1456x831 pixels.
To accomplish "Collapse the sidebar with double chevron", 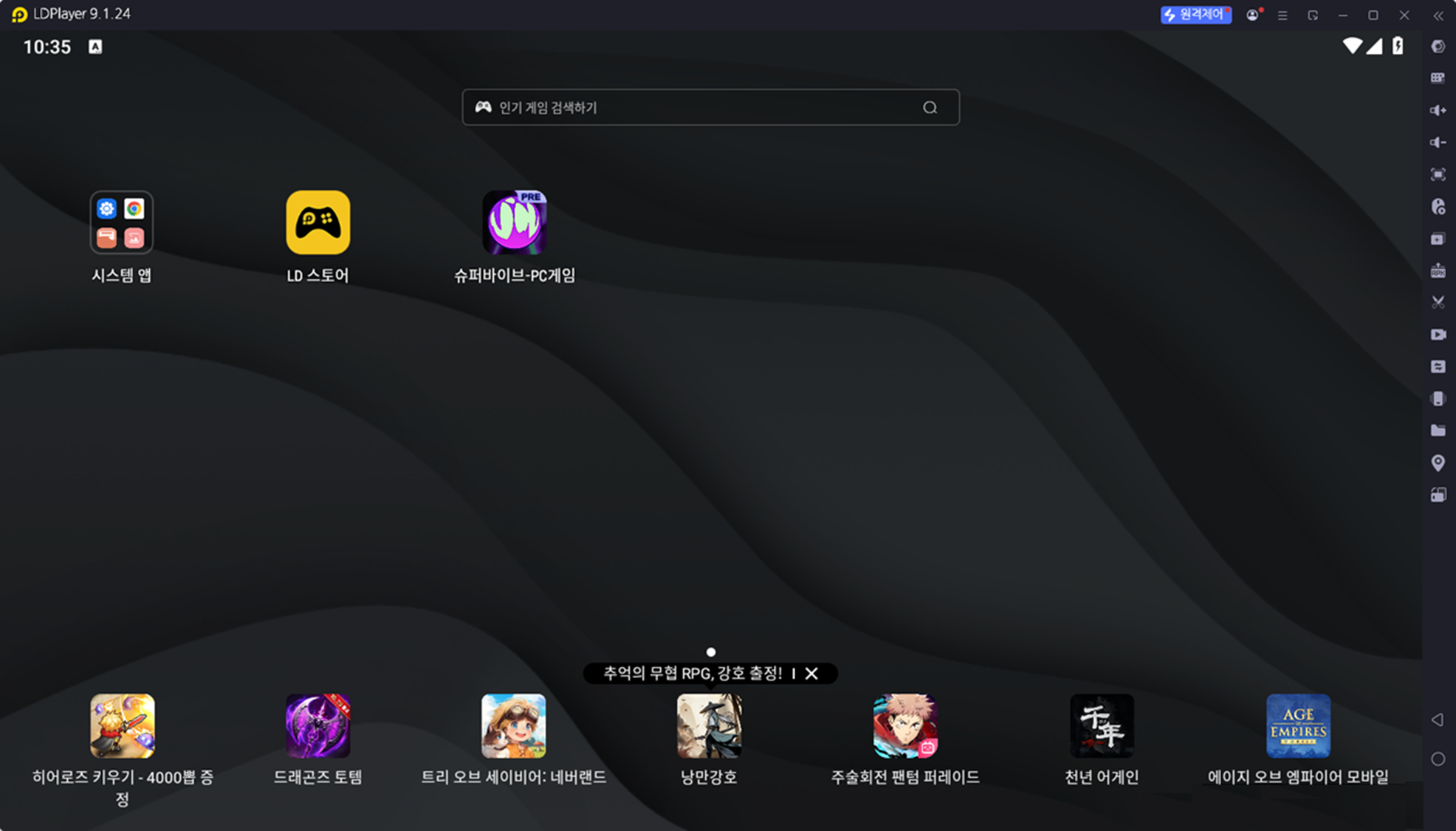I will [x=1438, y=16].
